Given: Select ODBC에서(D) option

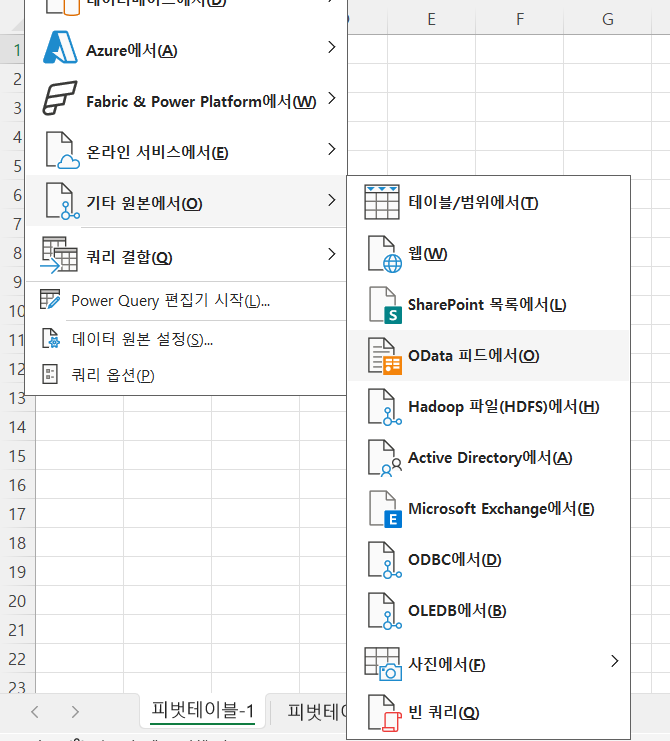Looking at the screenshot, I should point(489,560).
